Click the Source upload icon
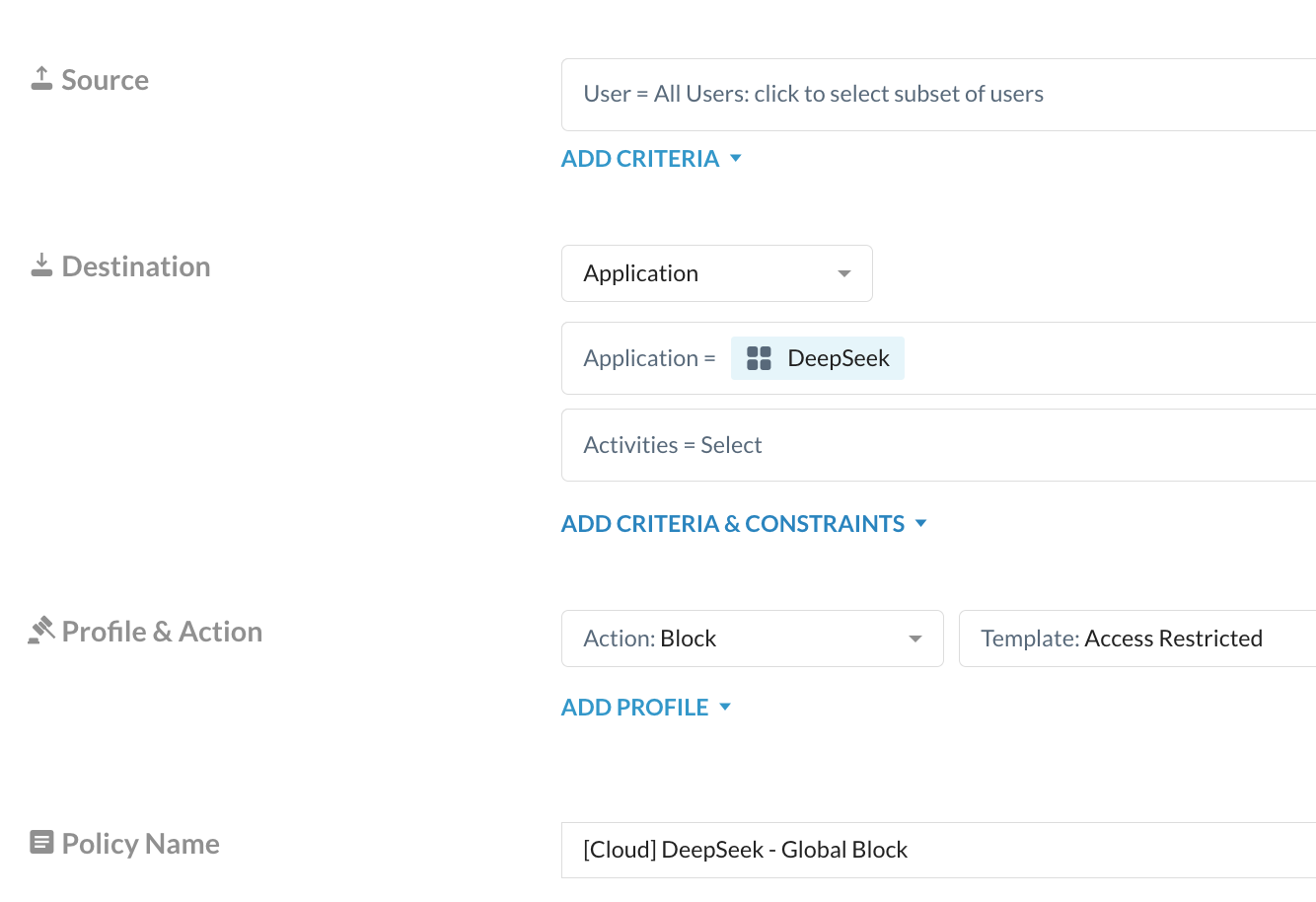 pos(41,79)
